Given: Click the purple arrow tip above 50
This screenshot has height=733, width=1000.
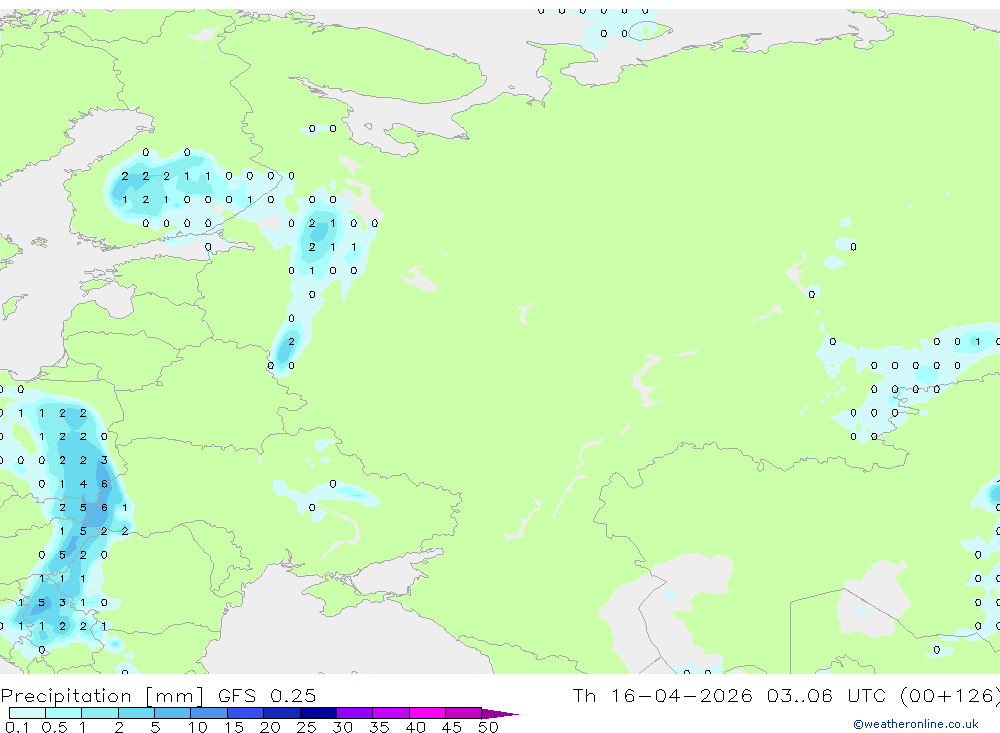Looking at the screenshot, I should point(499,714).
